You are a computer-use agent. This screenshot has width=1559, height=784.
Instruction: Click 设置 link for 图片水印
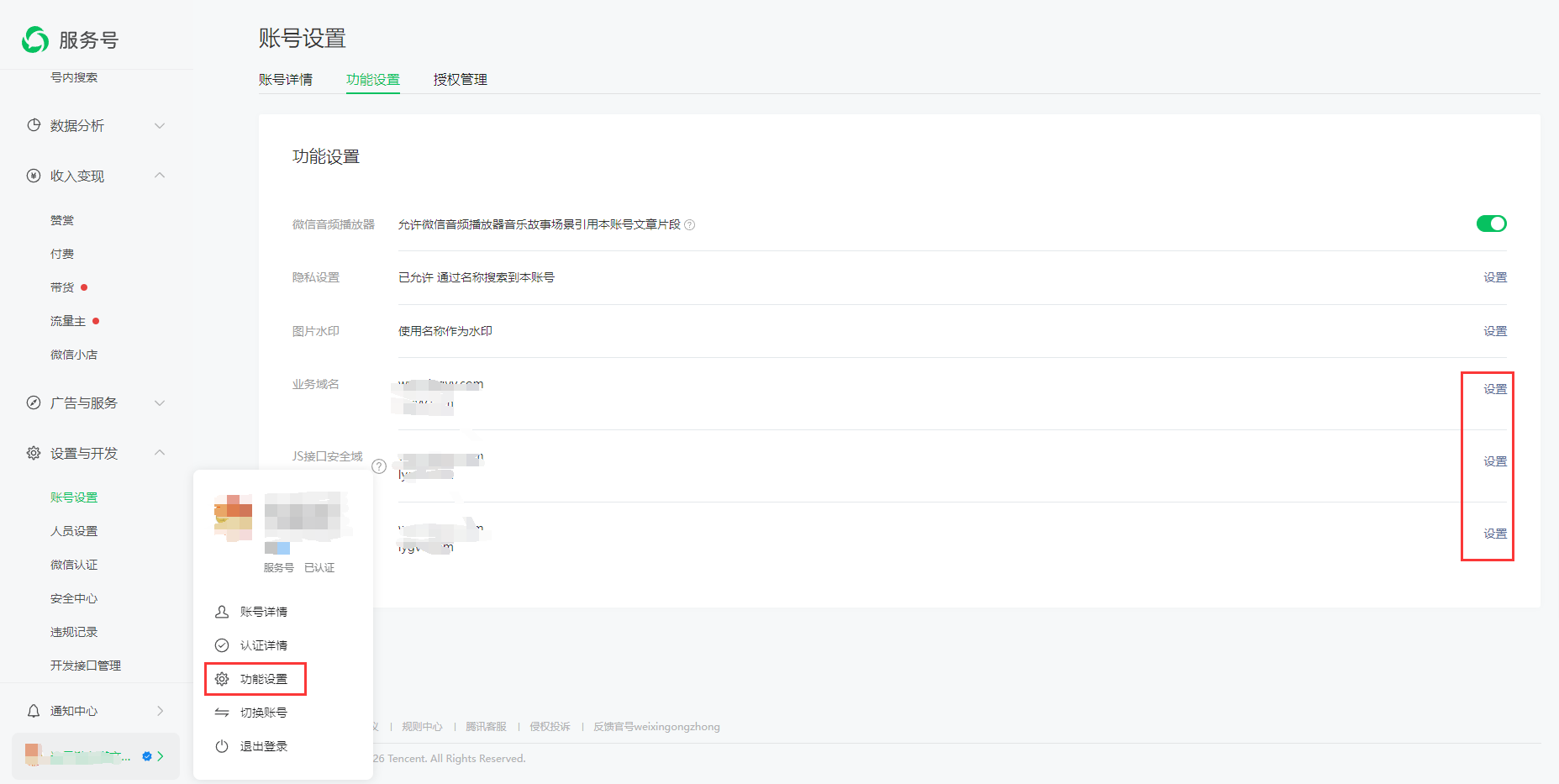pos(1495,331)
